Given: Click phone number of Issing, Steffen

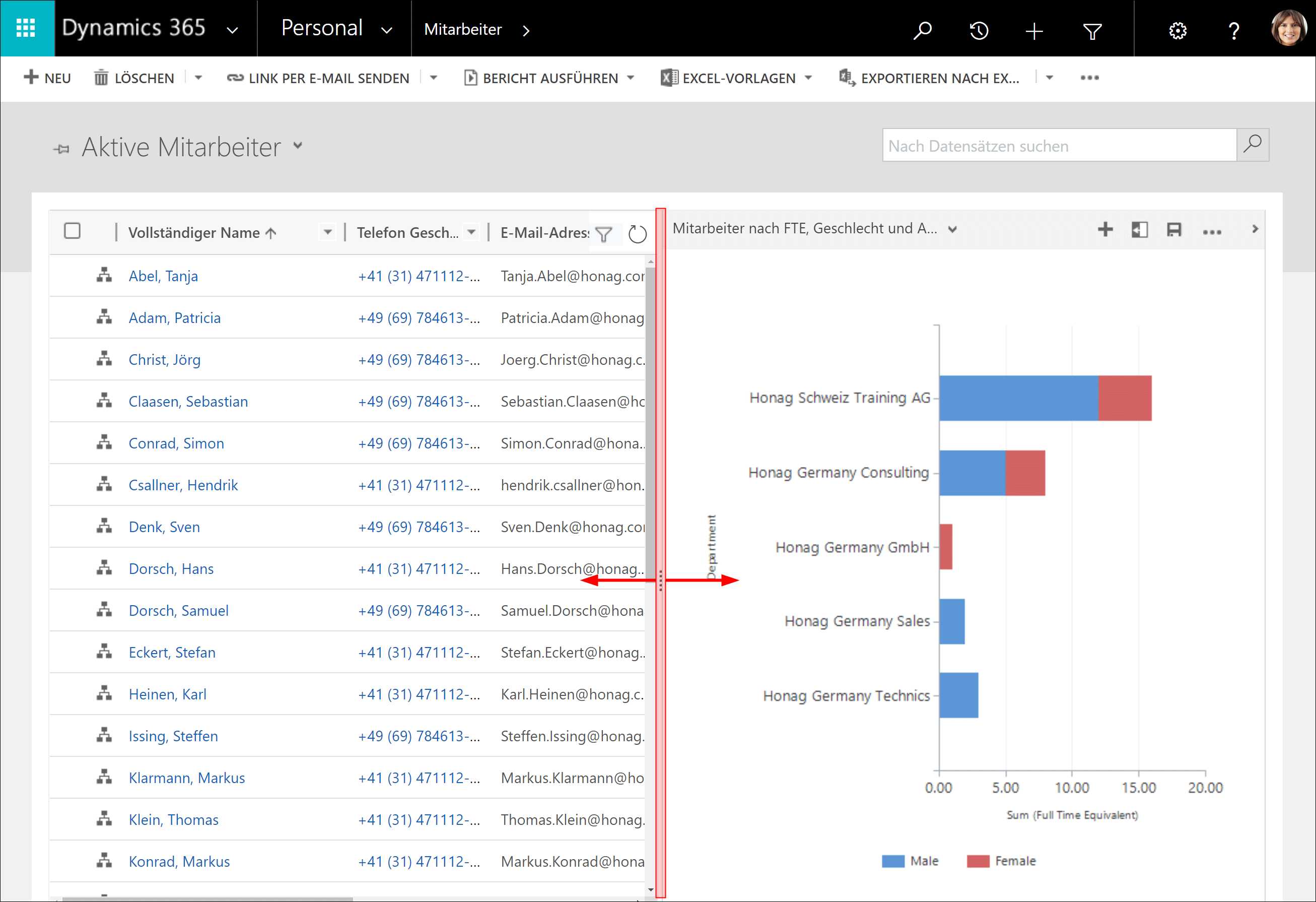Looking at the screenshot, I should tap(419, 736).
